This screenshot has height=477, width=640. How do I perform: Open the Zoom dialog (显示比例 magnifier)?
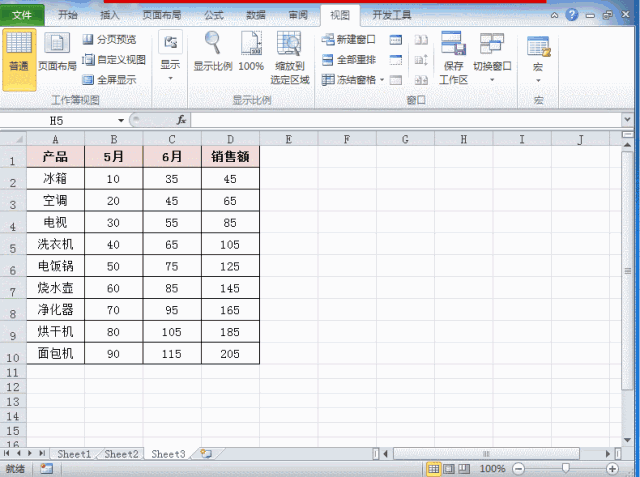click(x=213, y=52)
